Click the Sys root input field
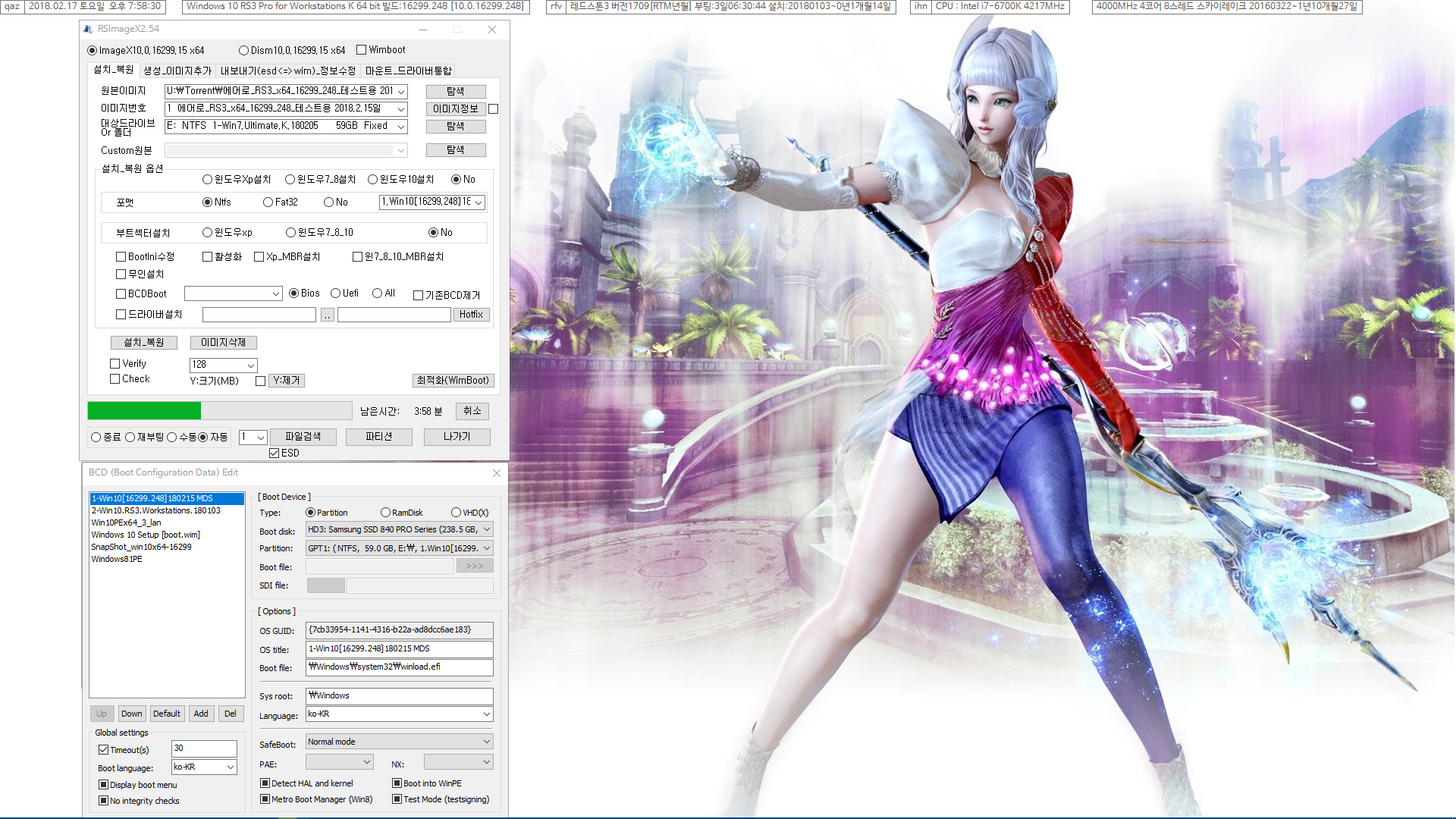 400,696
